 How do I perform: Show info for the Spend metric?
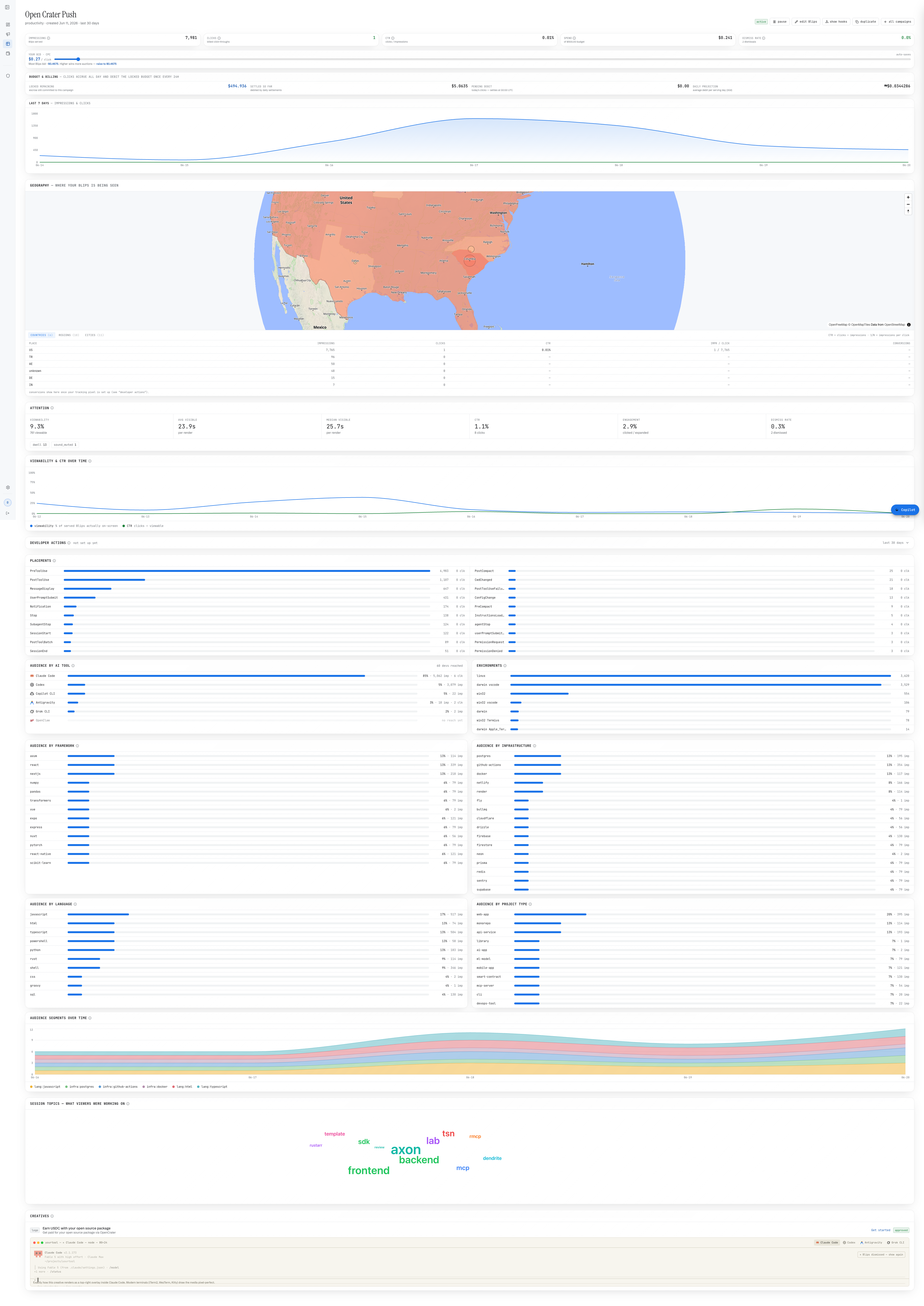click(574, 38)
